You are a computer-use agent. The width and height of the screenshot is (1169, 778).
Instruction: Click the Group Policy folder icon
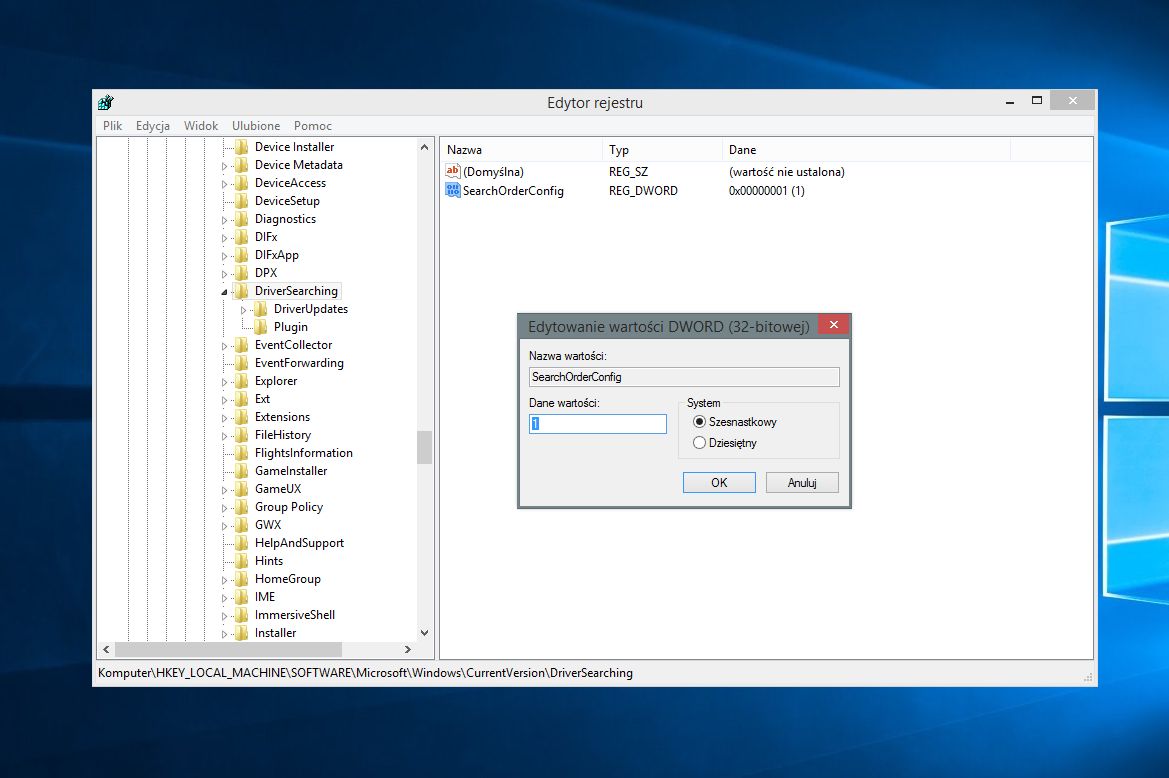[x=241, y=507]
